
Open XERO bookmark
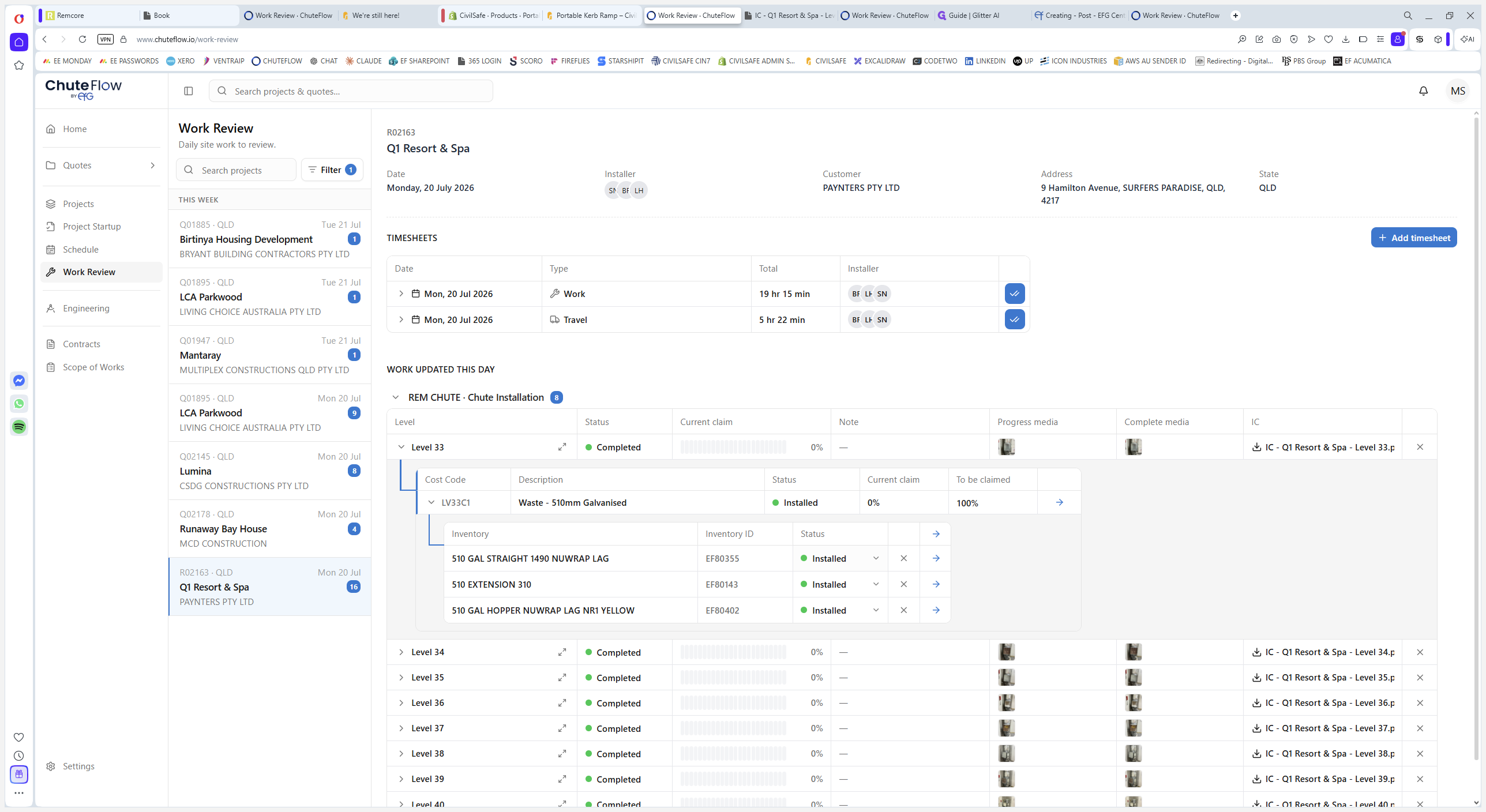coord(181,61)
